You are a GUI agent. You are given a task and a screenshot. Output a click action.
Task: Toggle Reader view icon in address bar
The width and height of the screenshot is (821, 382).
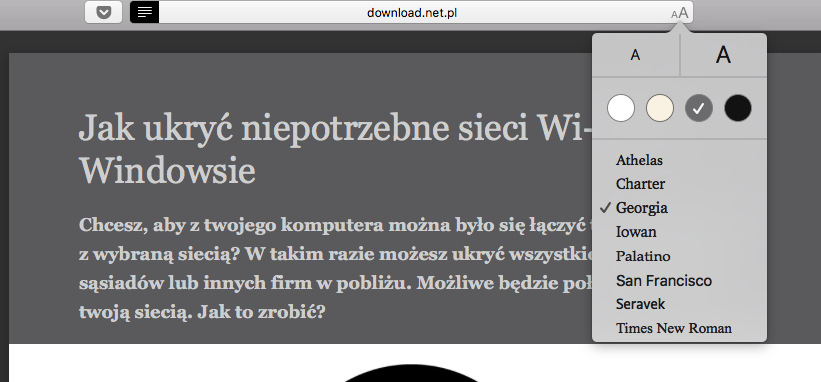pos(145,13)
